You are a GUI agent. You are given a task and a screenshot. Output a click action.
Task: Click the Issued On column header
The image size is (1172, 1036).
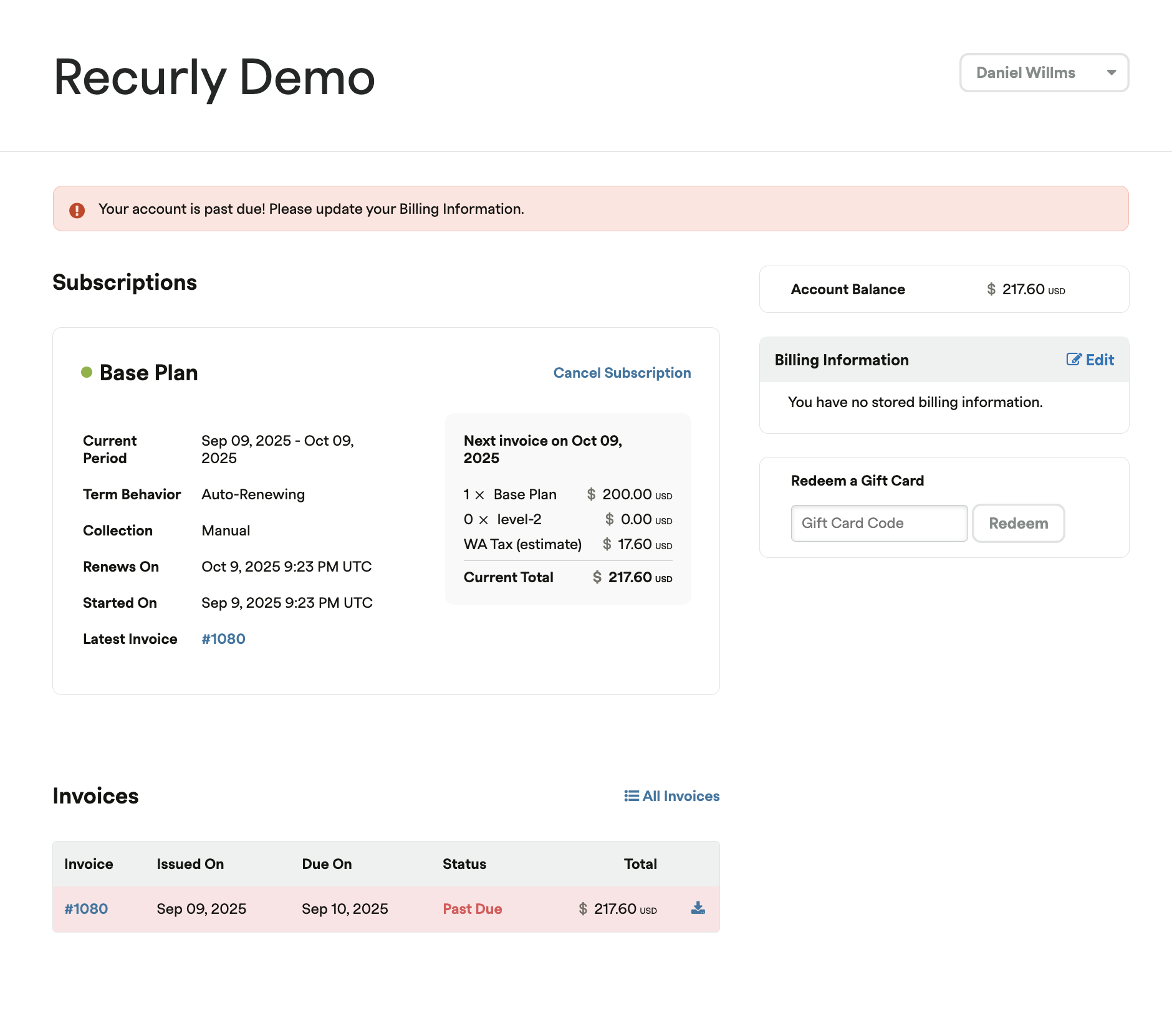[x=190, y=864]
